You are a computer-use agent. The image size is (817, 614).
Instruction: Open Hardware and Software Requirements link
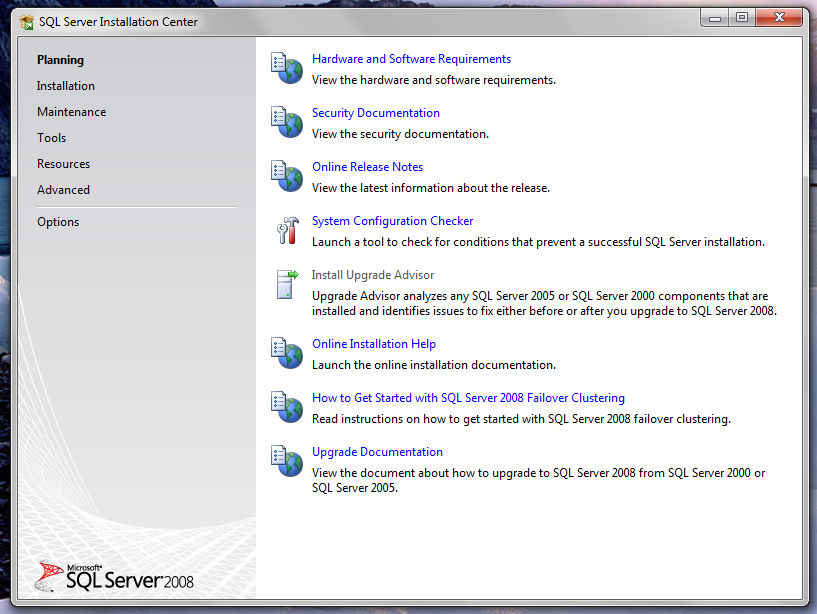pyautogui.click(x=411, y=59)
